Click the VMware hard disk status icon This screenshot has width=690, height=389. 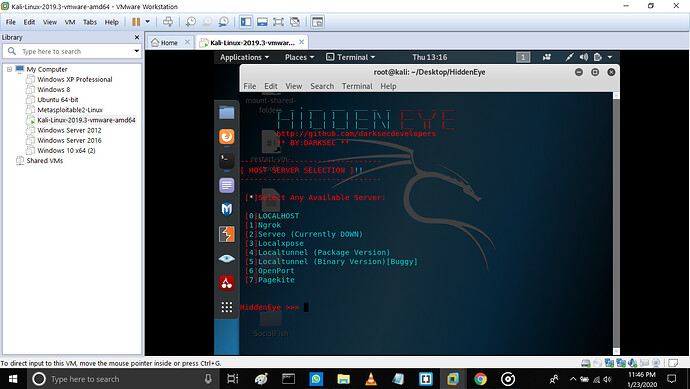coord(586,363)
